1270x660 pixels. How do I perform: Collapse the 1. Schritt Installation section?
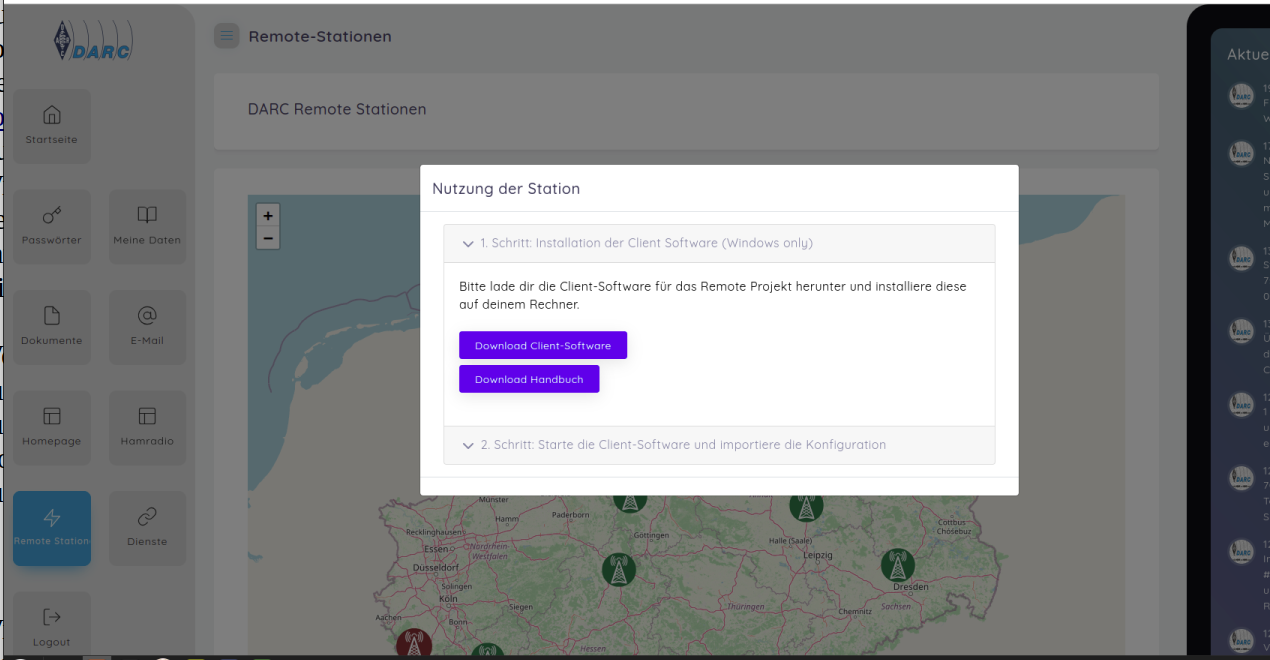646,243
